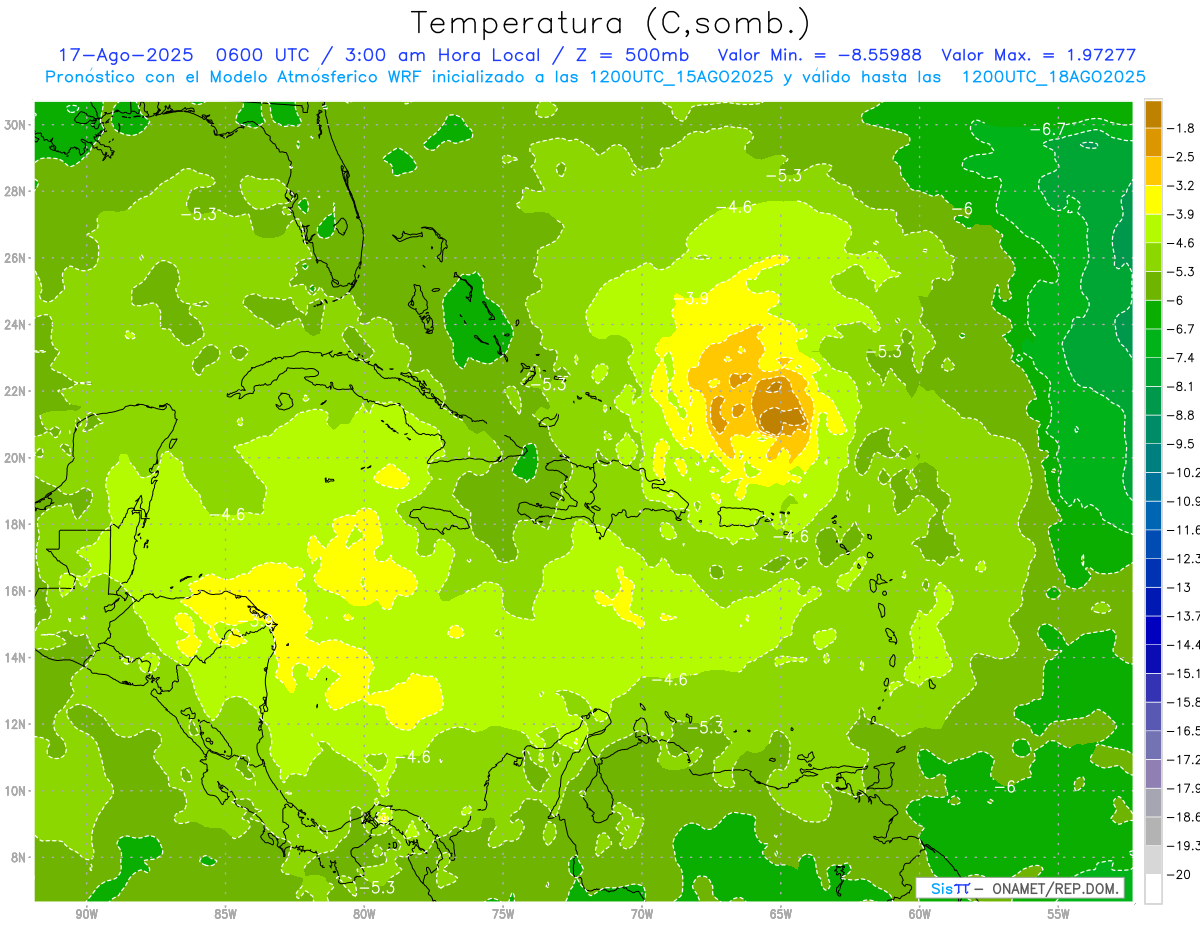Click the orange swatch between -1.8 and -2.5
Screen dimensions: 1200x927
point(1153,142)
